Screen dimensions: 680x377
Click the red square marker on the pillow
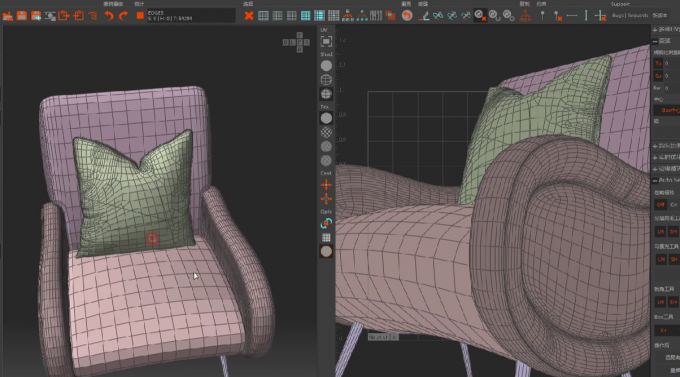point(152,239)
